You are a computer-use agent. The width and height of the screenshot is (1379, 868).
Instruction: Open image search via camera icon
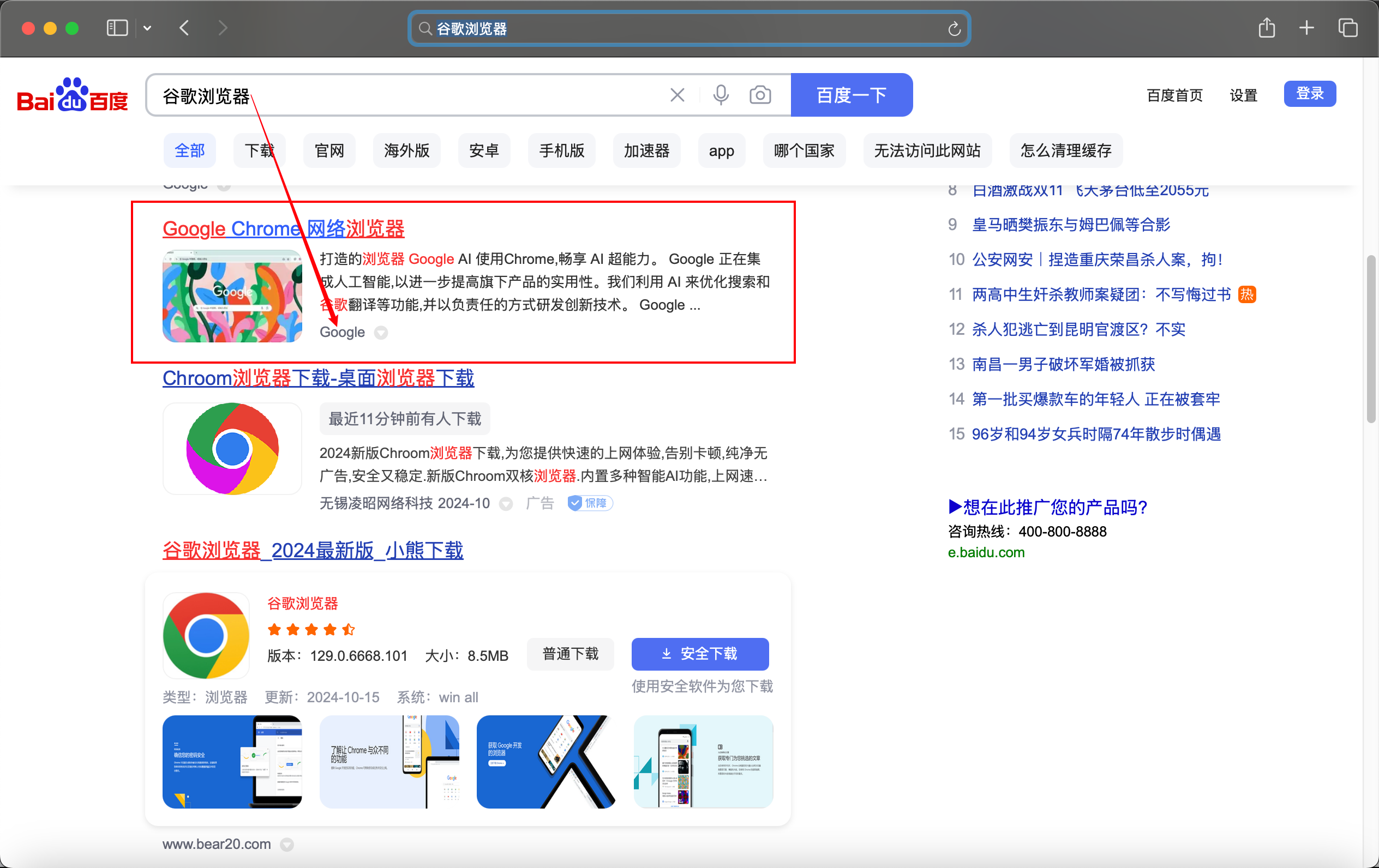(760, 95)
